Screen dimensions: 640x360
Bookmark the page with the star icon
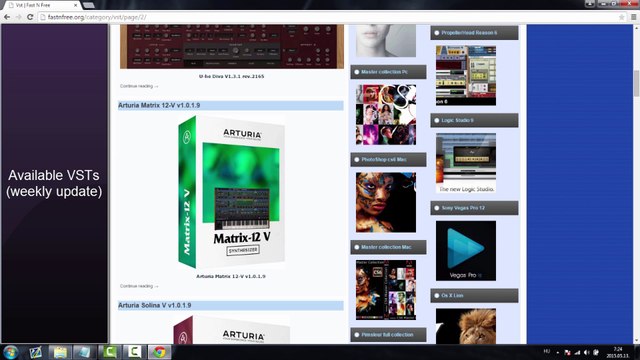click(622, 17)
